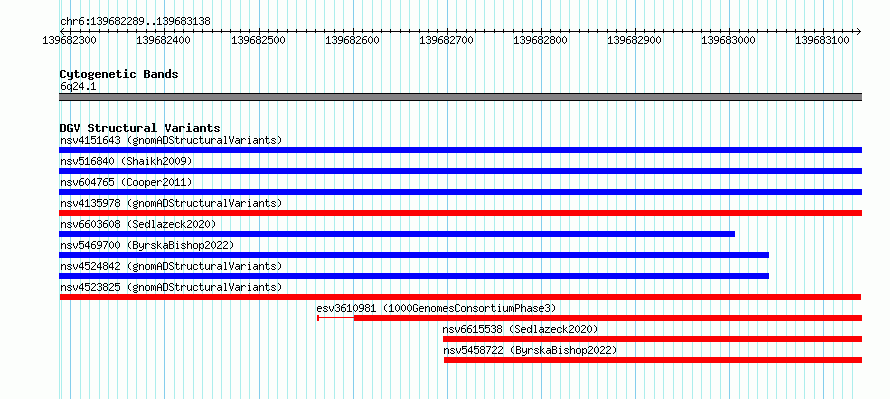Click the blue bar under nsv6603608
890x399 pixels.
point(397,234)
